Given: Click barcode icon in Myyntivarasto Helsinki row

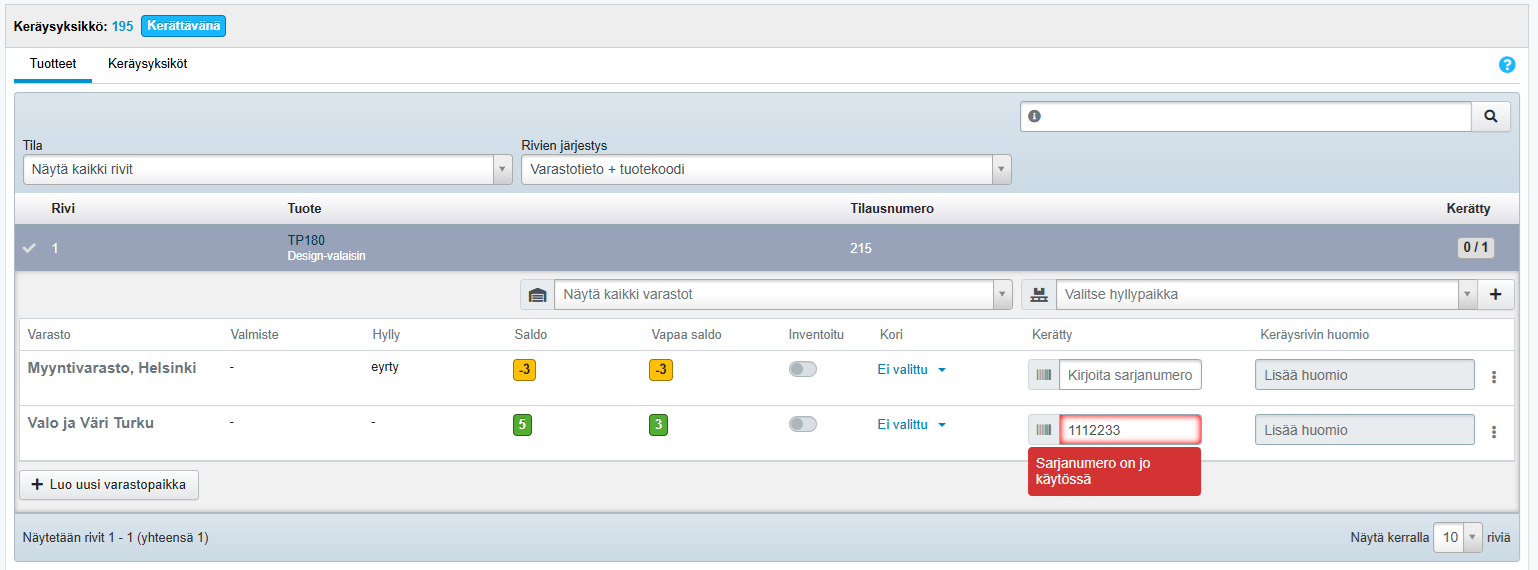Looking at the screenshot, I should (1044, 375).
